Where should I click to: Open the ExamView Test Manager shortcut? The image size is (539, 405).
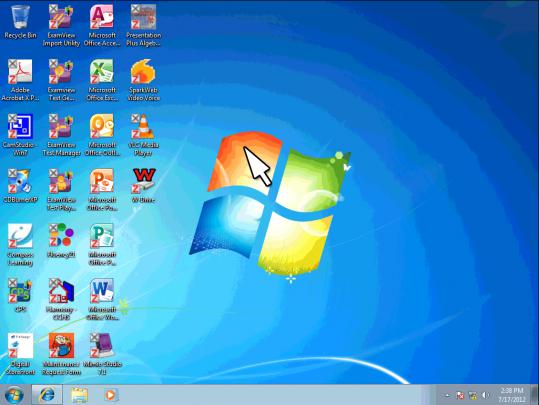point(61,135)
